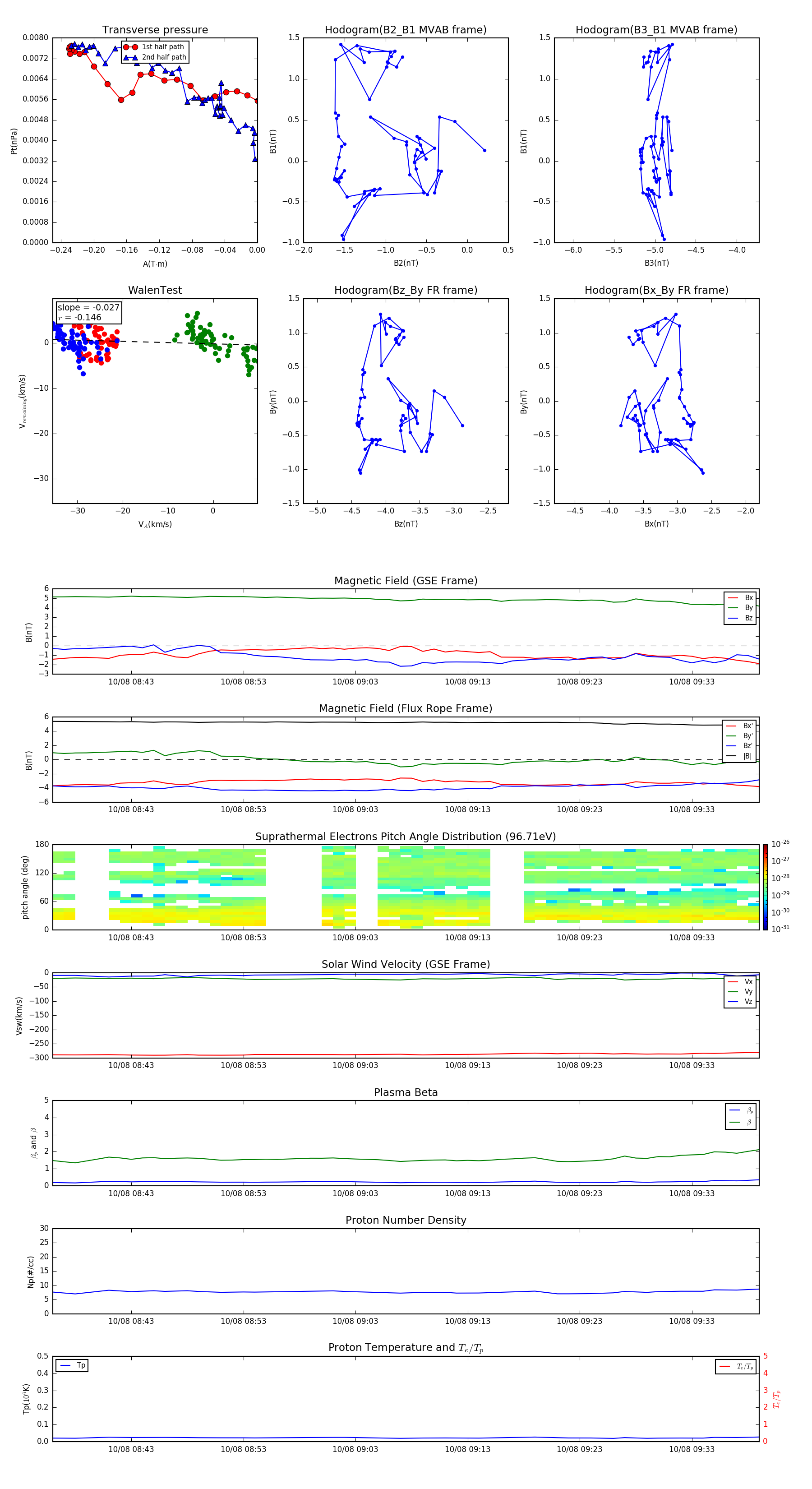This screenshot has width=812, height=1489.
Task: Click 'Hodogram(B2_B1 MVAB frame)' title
Action: point(406,30)
